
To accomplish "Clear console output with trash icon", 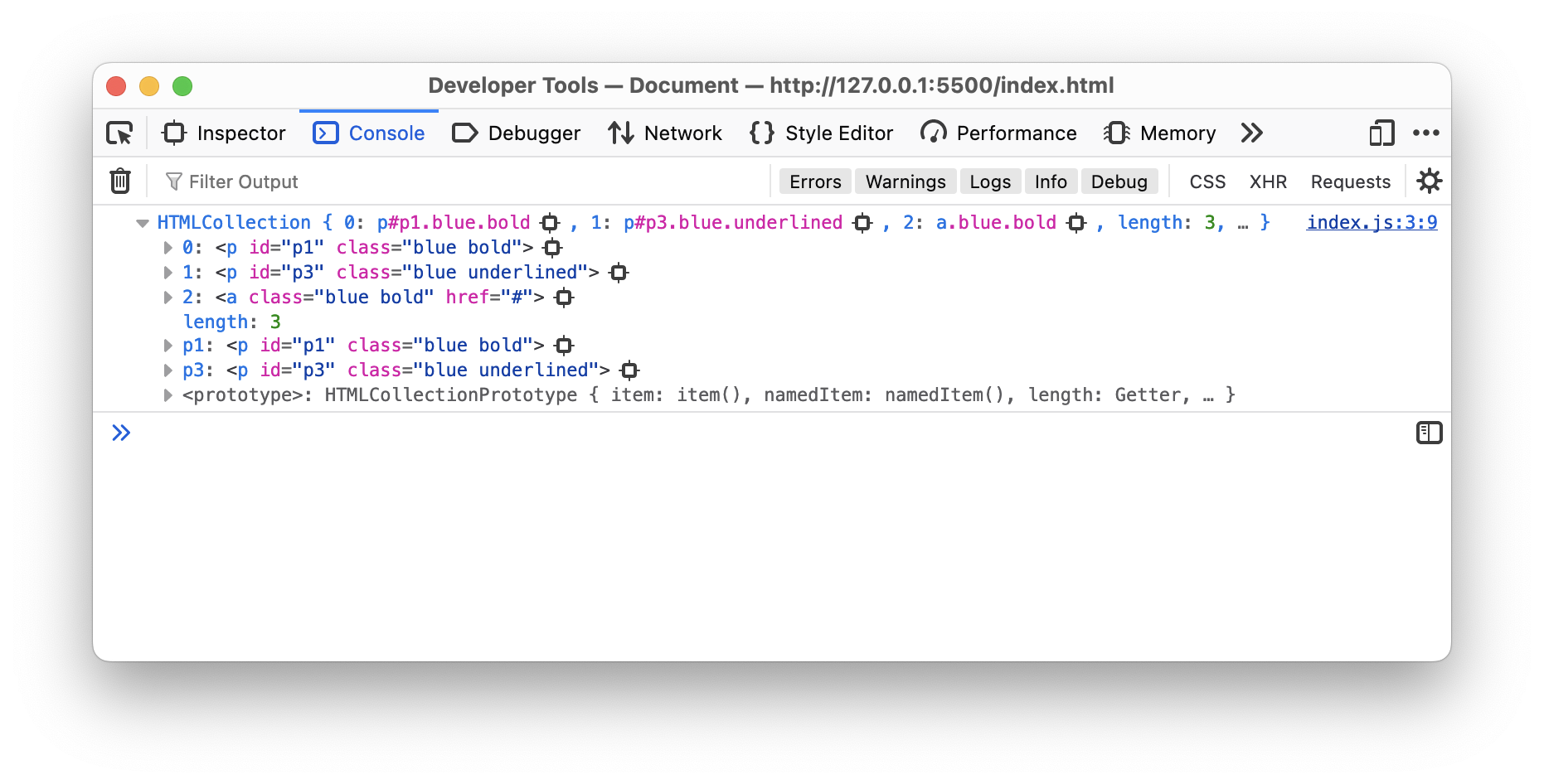I will point(120,181).
